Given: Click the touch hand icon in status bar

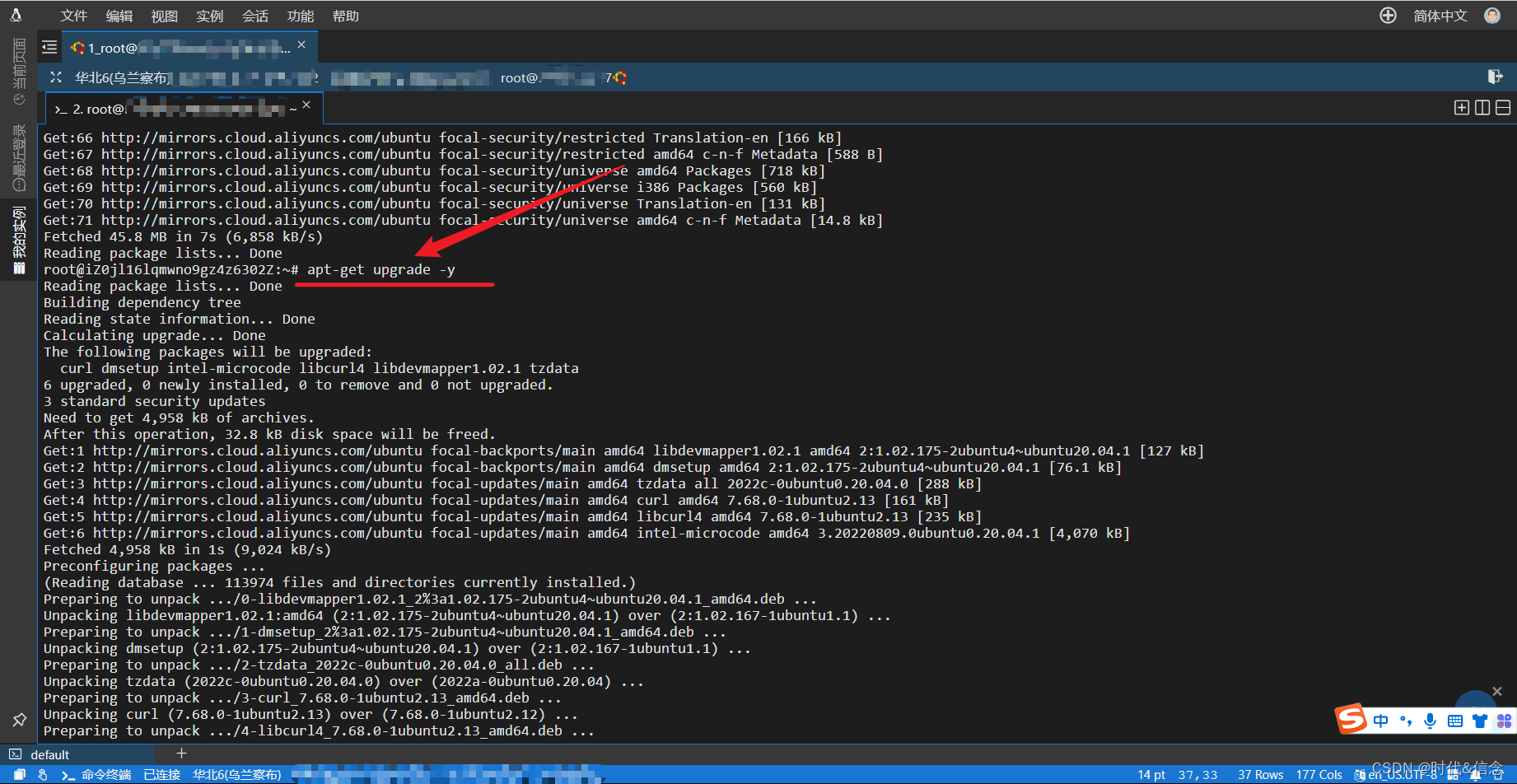Looking at the screenshot, I should coord(43,774).
